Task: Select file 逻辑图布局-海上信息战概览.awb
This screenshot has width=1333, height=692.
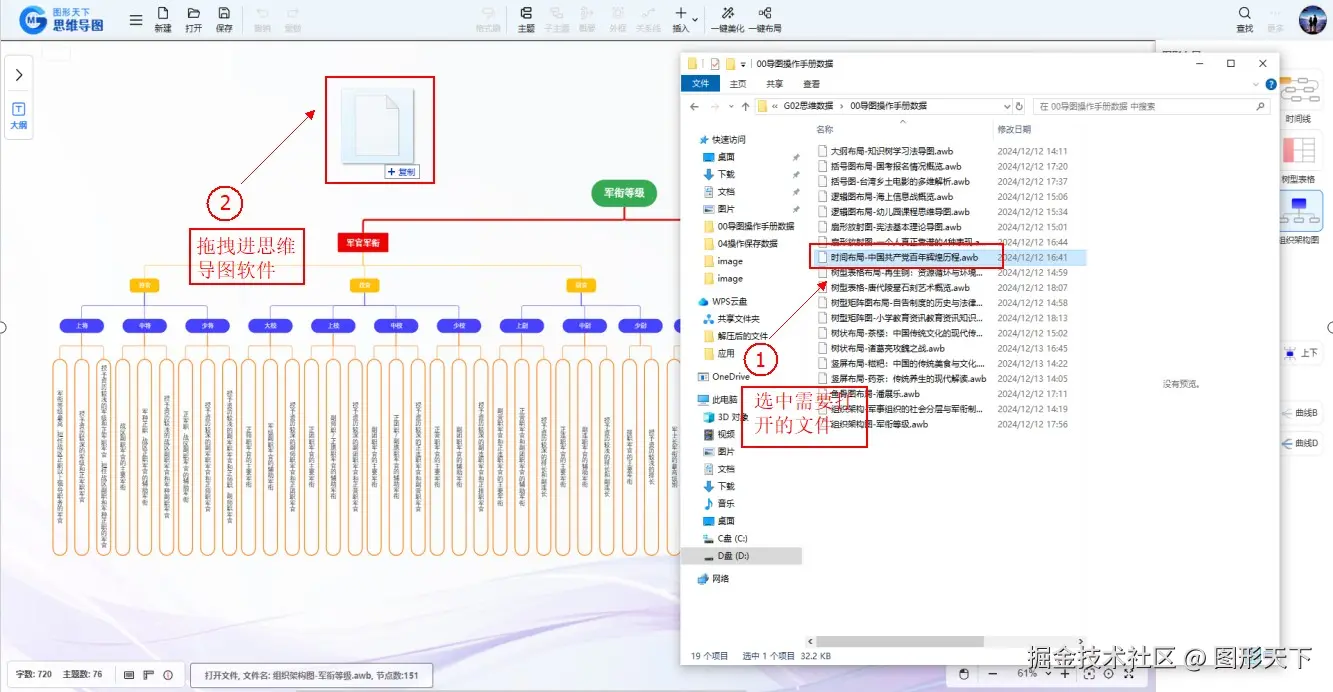Action: [x=892, y=197]
